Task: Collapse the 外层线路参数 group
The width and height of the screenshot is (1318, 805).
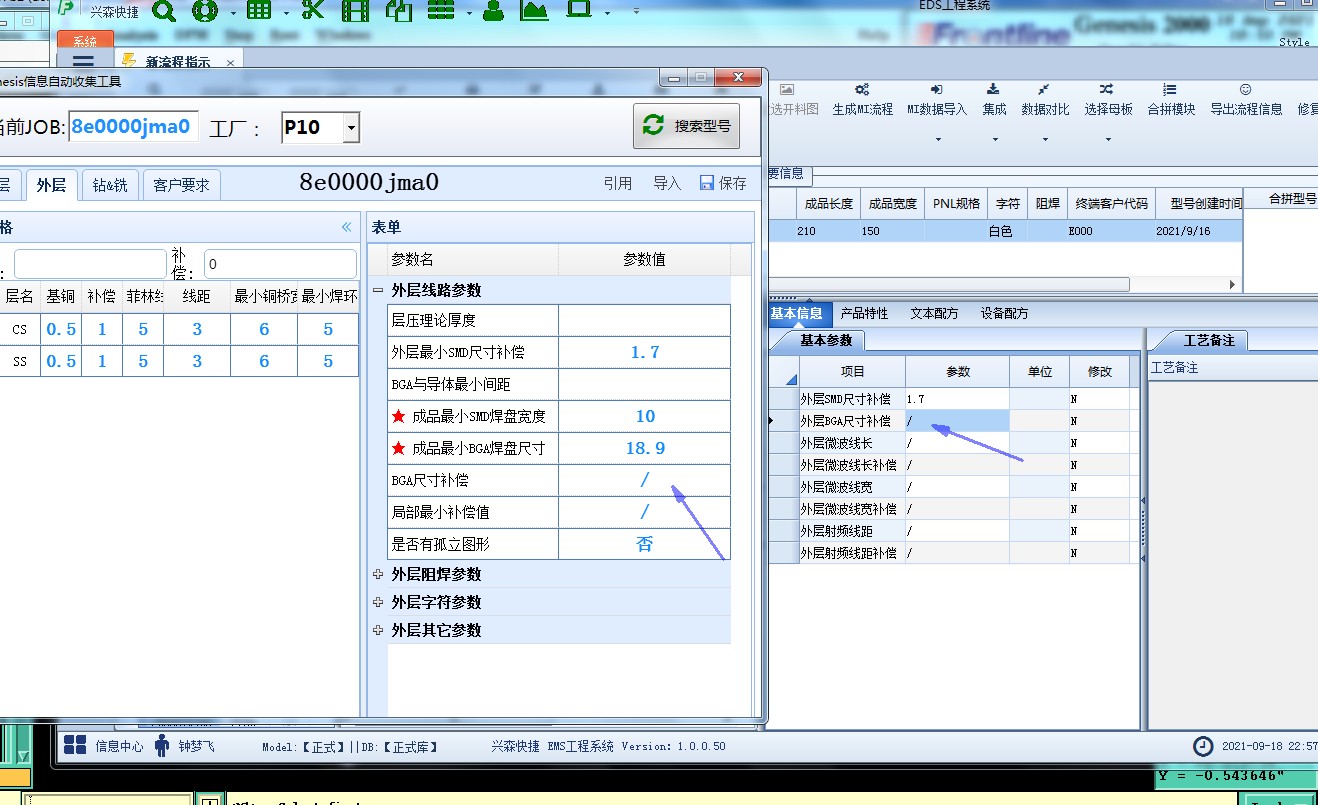Action: [x=377, y=290]
